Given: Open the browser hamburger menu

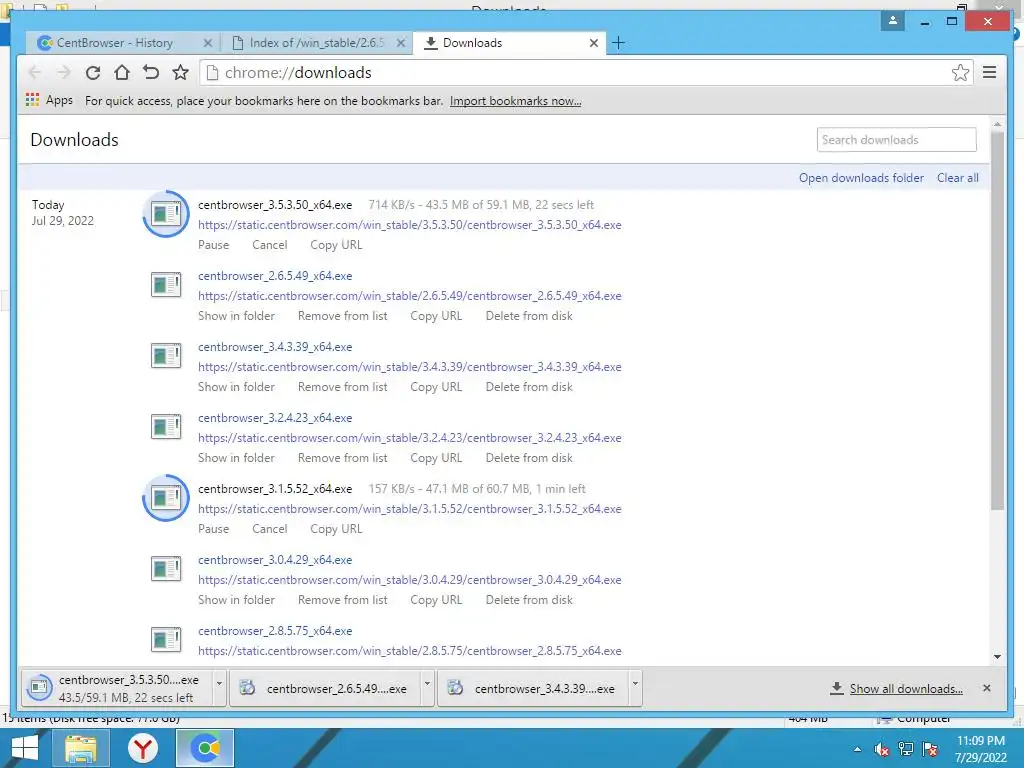Looking at the screenshot, I should (x=989, y=72).
